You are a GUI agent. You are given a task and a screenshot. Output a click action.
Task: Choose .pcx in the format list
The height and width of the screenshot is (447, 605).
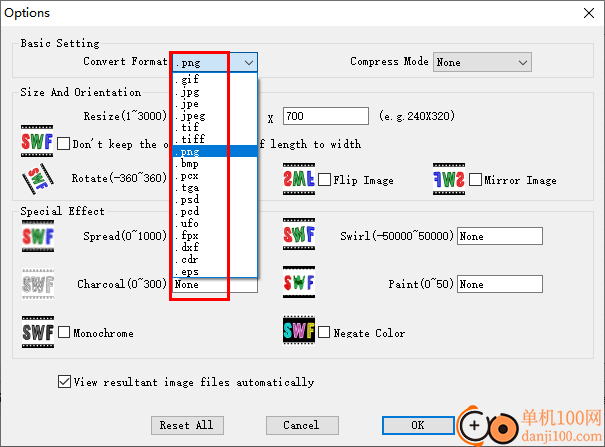click(215, 175)
